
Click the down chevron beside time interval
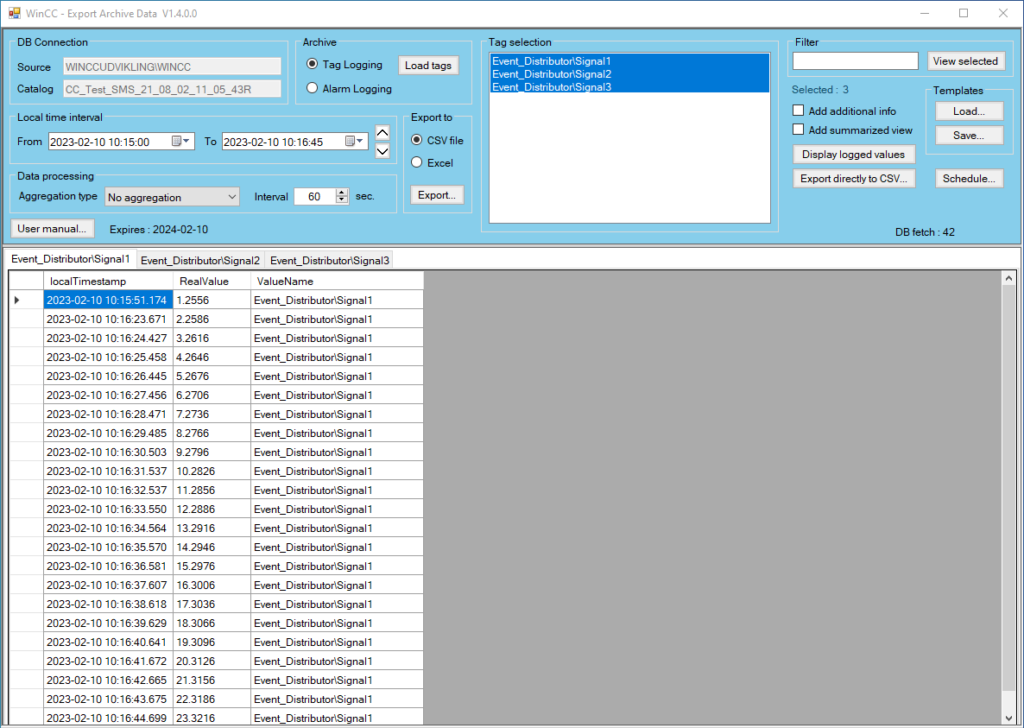[x=383, y=151]
